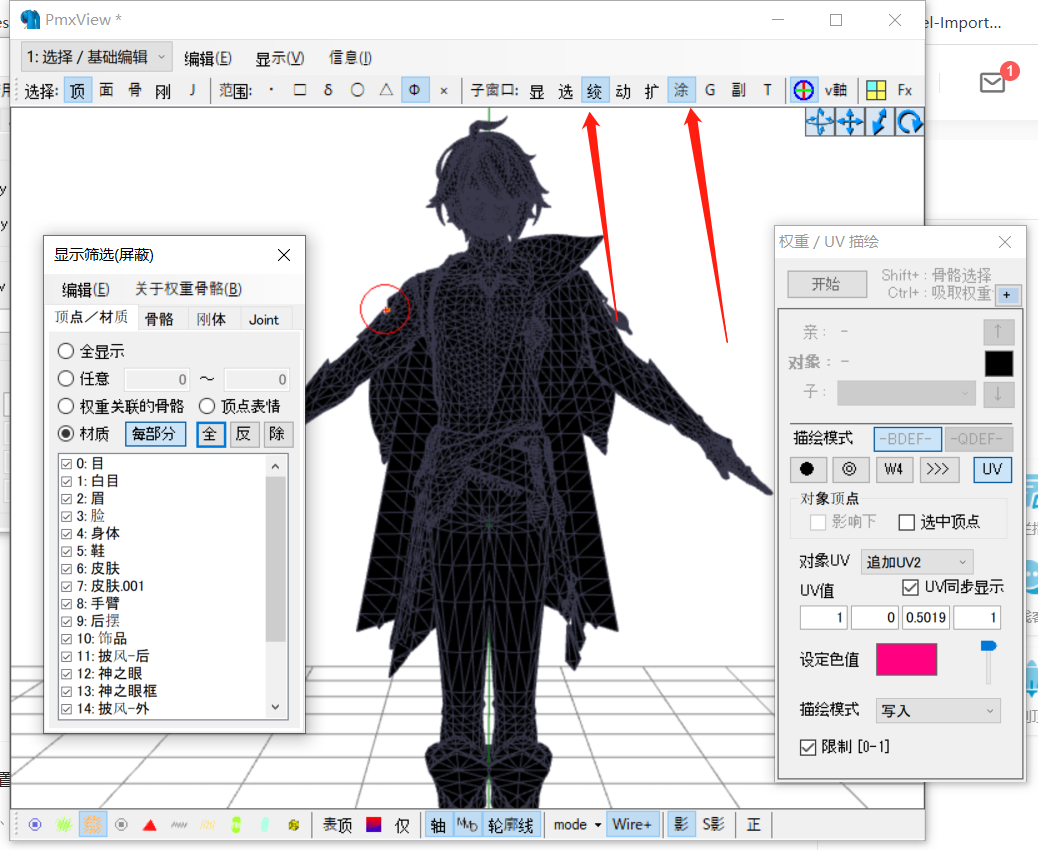Toggle red triangle display icon in bottom bar
The width and height of the screenshot is (1038, 850).
coord(150,825)
